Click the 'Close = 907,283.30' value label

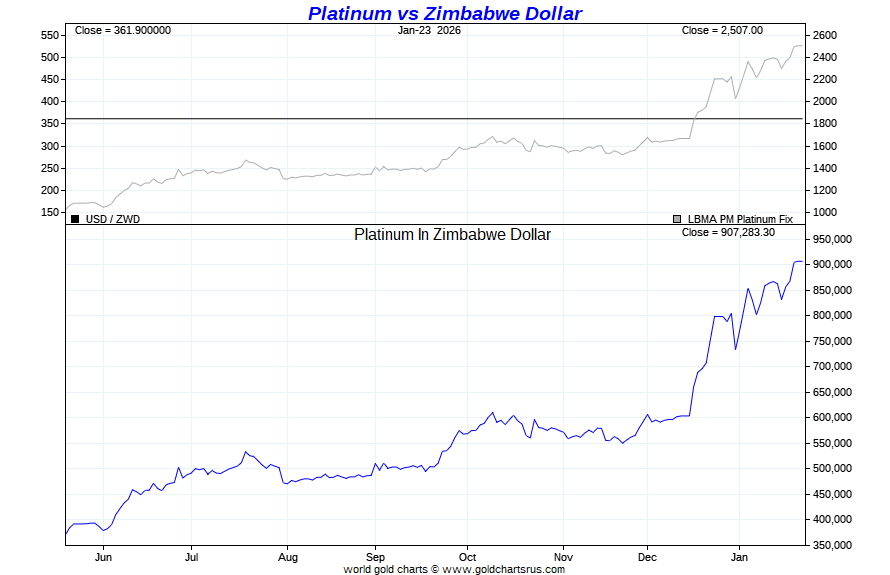[728, 232]
